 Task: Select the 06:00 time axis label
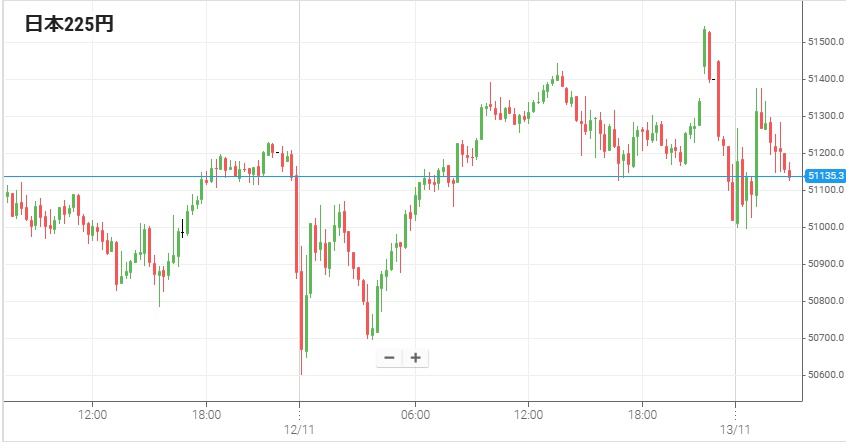tap(415, 413)
